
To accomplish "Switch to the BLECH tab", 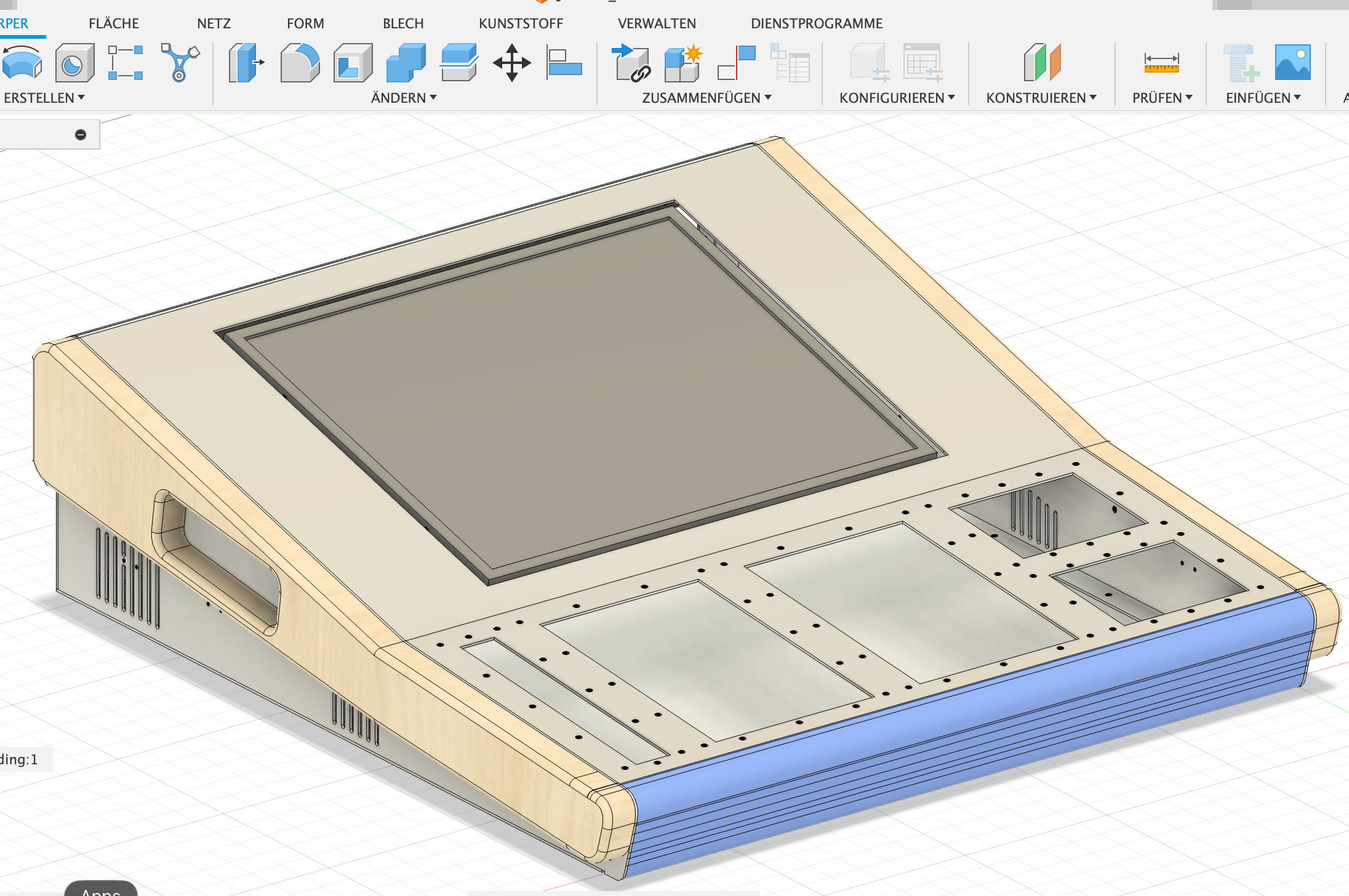I will coord(403,23).
